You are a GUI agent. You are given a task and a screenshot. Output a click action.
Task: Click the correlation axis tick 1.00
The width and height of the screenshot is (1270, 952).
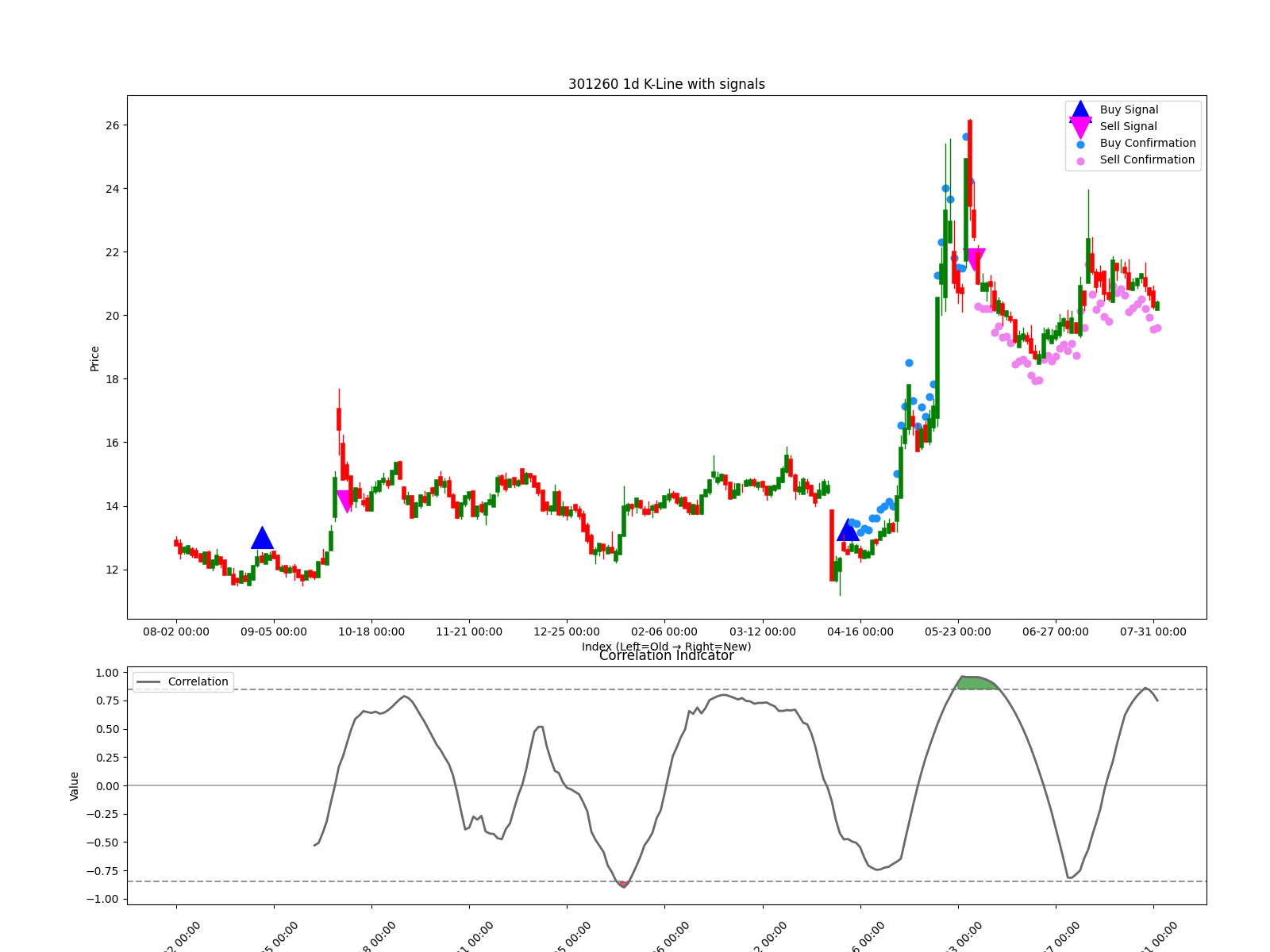coord(107,673)
